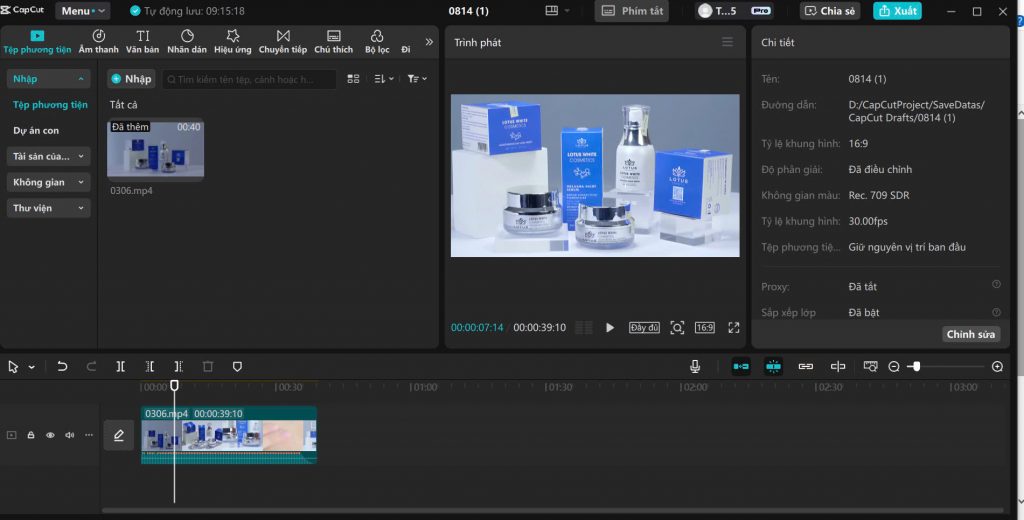Click the timeline cover settings icon
This screenshot has height=520, width=1024.
coord(871,366)
